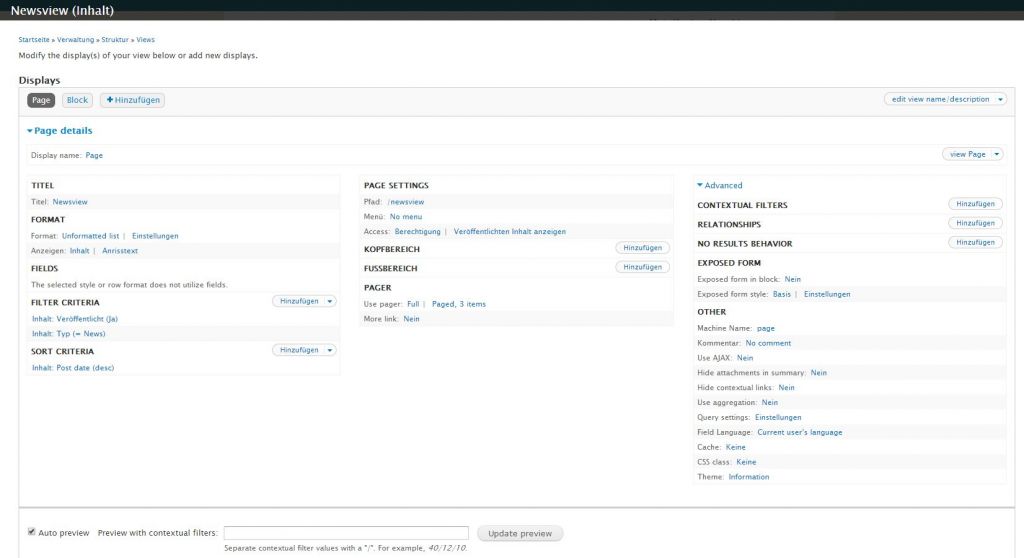Collapse the Page details section

point(60,131)
